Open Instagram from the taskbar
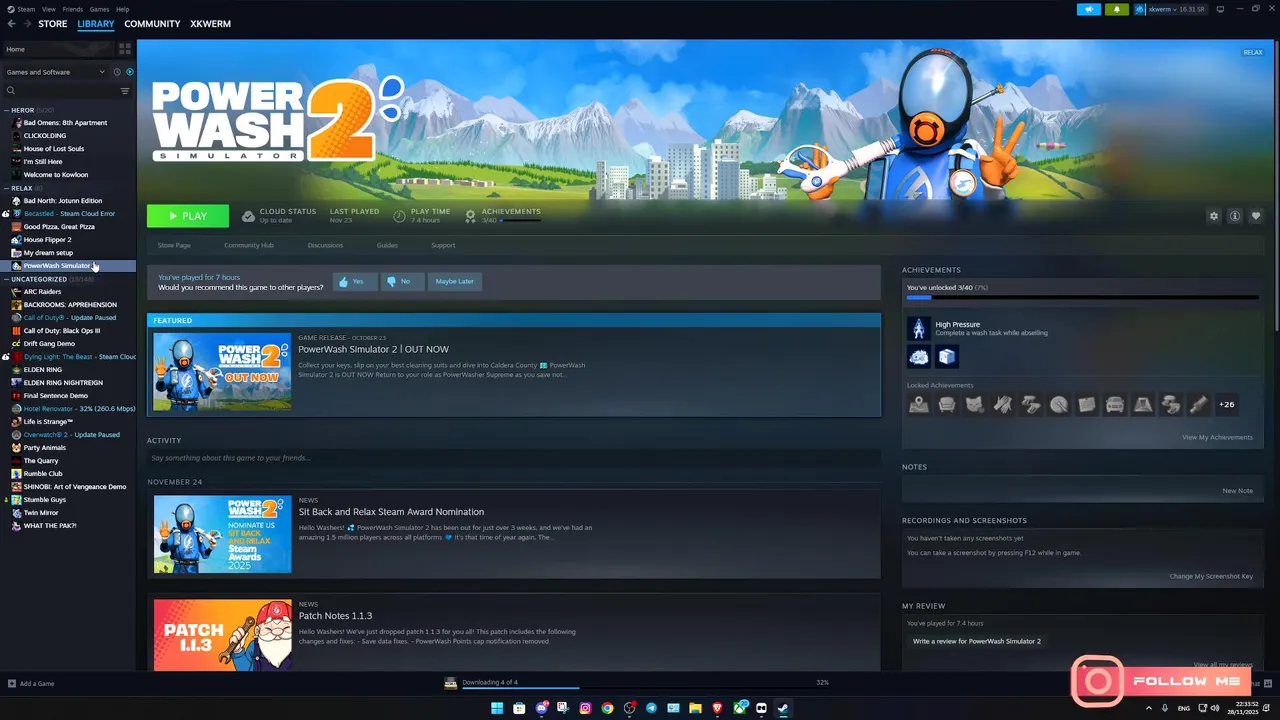This screenshot has width=1280, height=720. coord(585,708)
